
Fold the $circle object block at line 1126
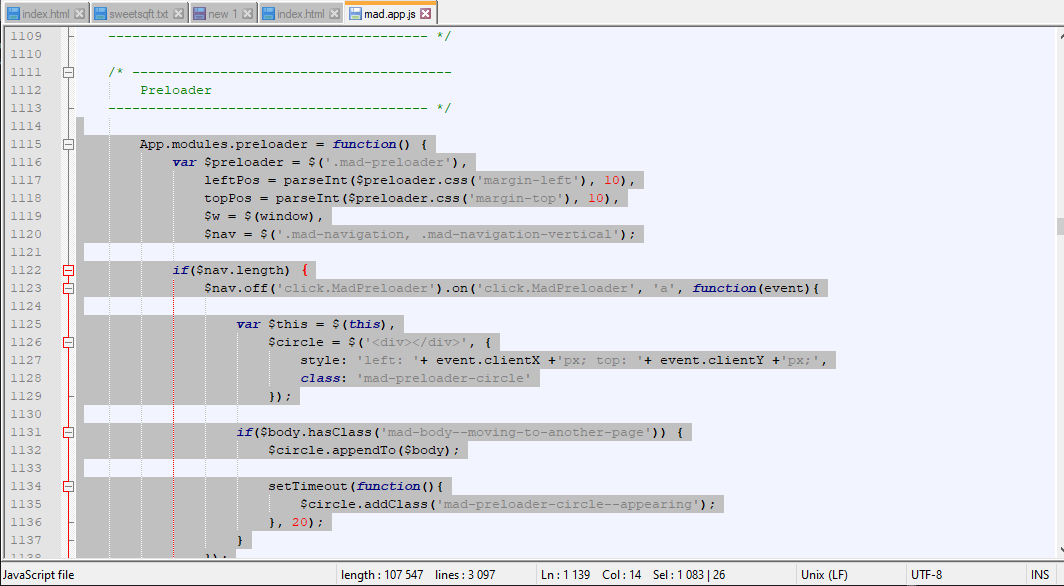[69, 342]
